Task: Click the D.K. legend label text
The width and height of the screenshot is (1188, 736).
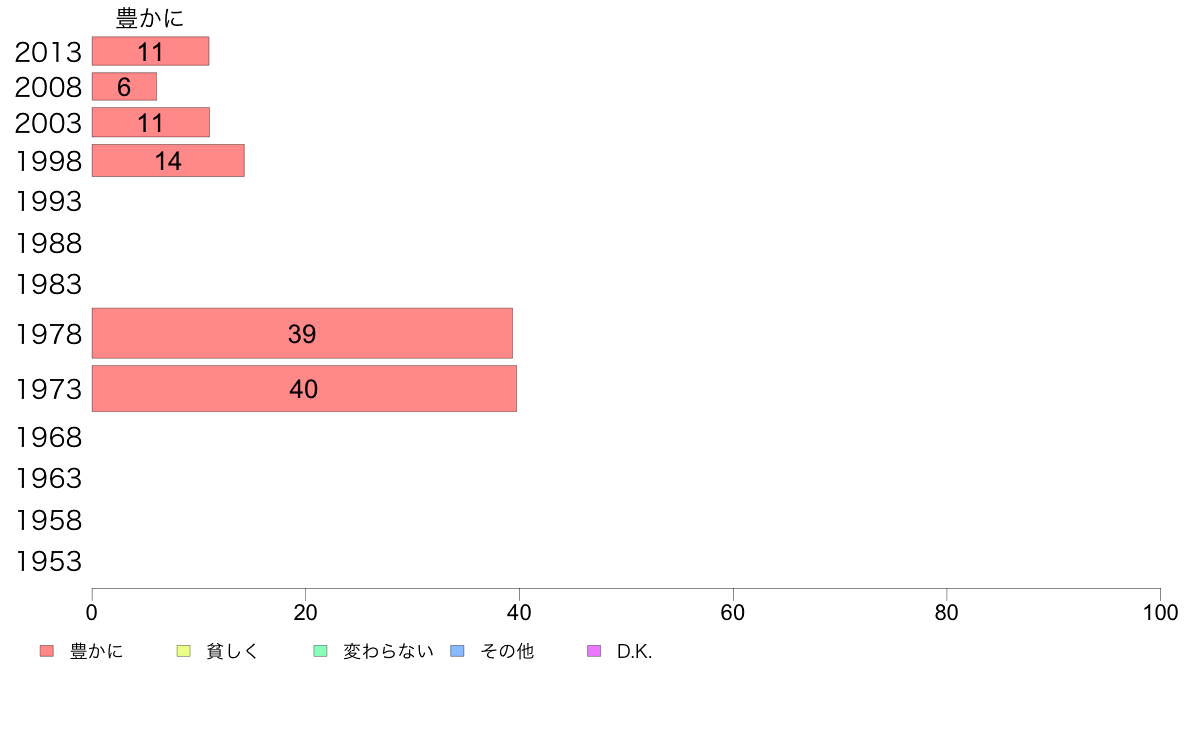Action: pos(634,651)
